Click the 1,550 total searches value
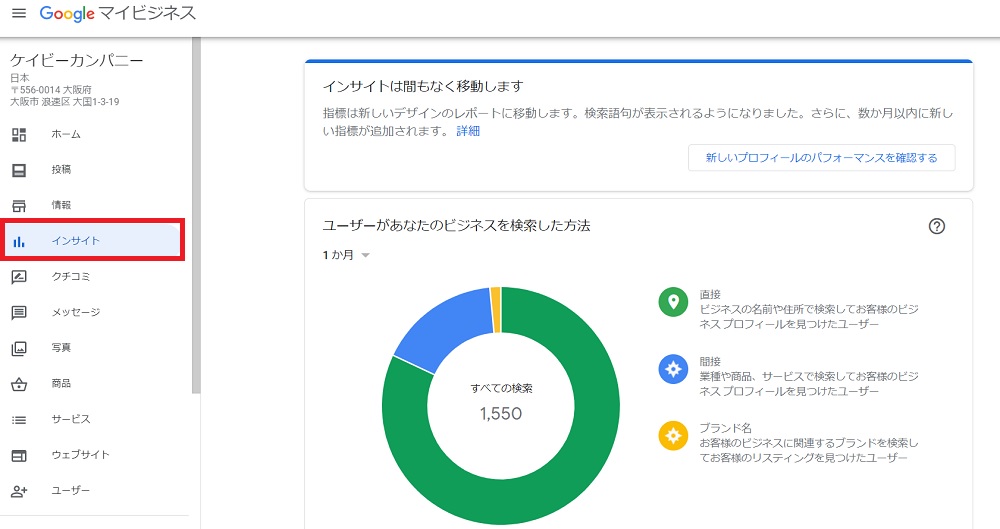The image size is (1000, 529). tap(501, 414)
